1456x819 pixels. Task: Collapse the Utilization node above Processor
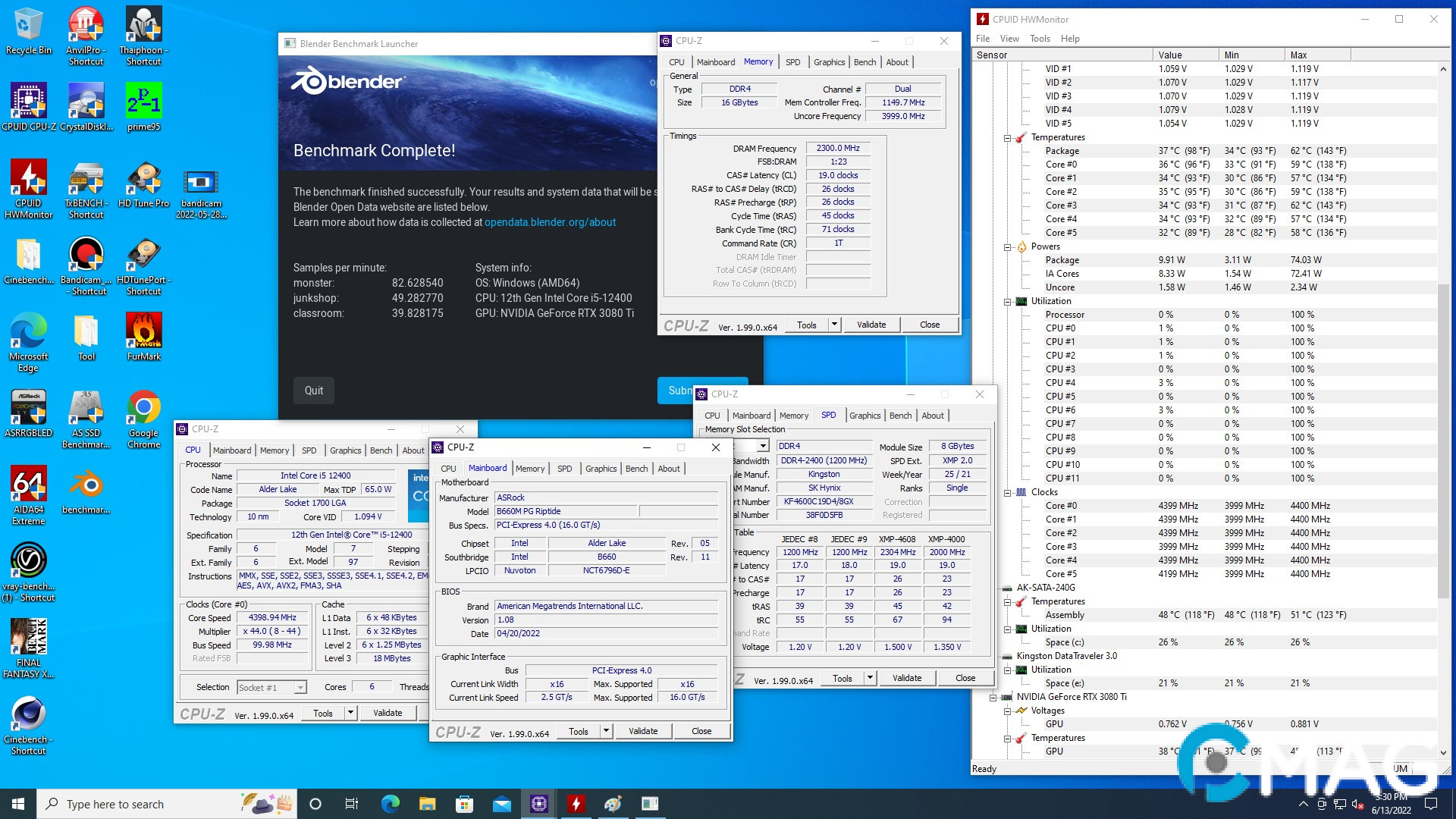(x=1008, y=302)
